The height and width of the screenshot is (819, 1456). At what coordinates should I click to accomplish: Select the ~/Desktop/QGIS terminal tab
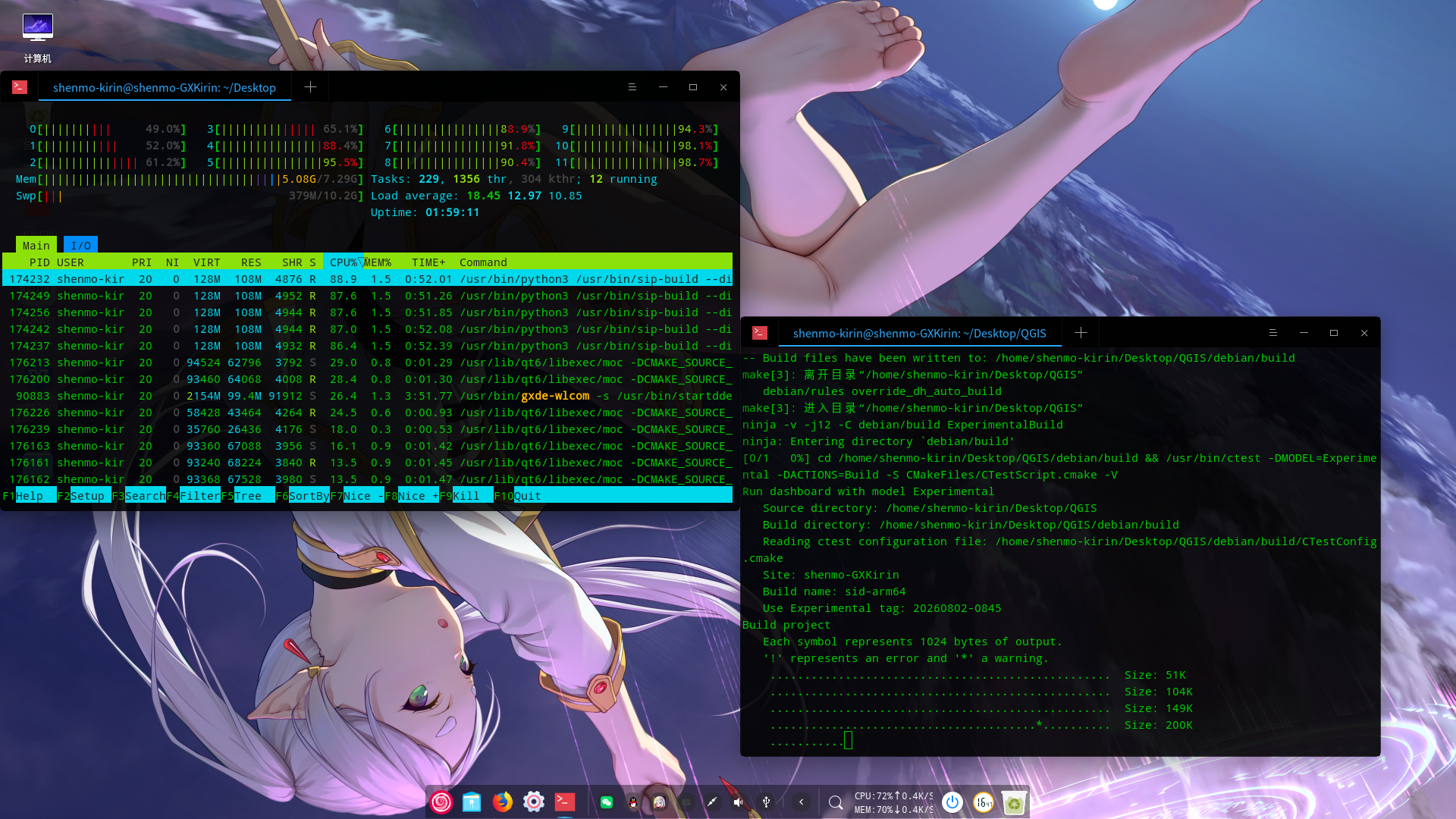tap(919, 334)
